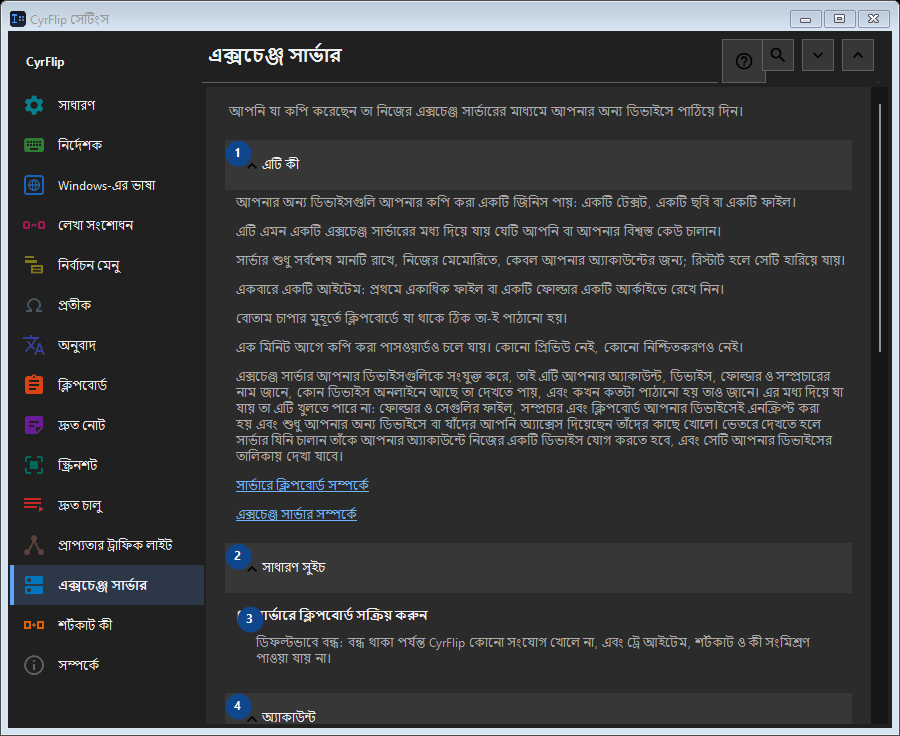
Task: Switch to দ্রুত চালু section
Action: coord(107,505)
